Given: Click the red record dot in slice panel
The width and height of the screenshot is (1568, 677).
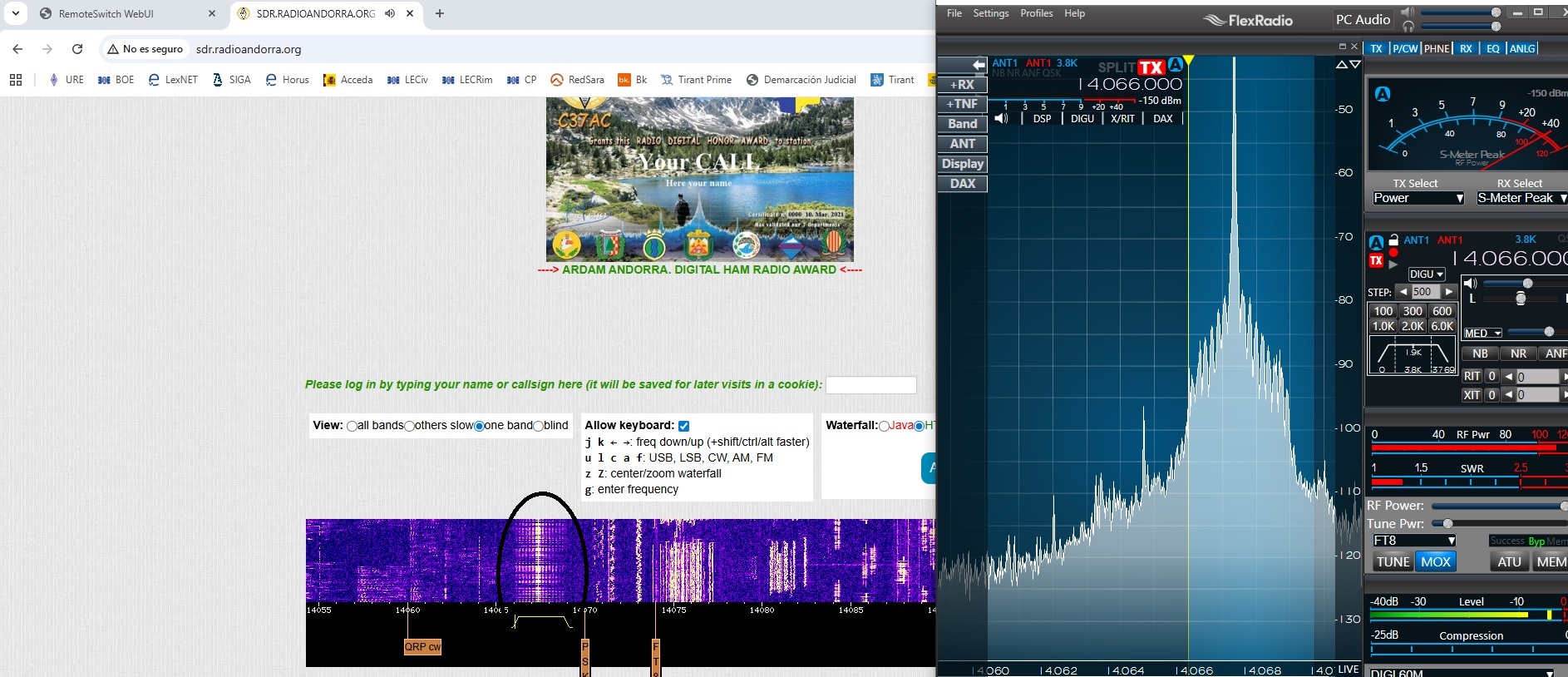Looking at the screenshot, I should pyautogui.click(x=1393, y=253).
